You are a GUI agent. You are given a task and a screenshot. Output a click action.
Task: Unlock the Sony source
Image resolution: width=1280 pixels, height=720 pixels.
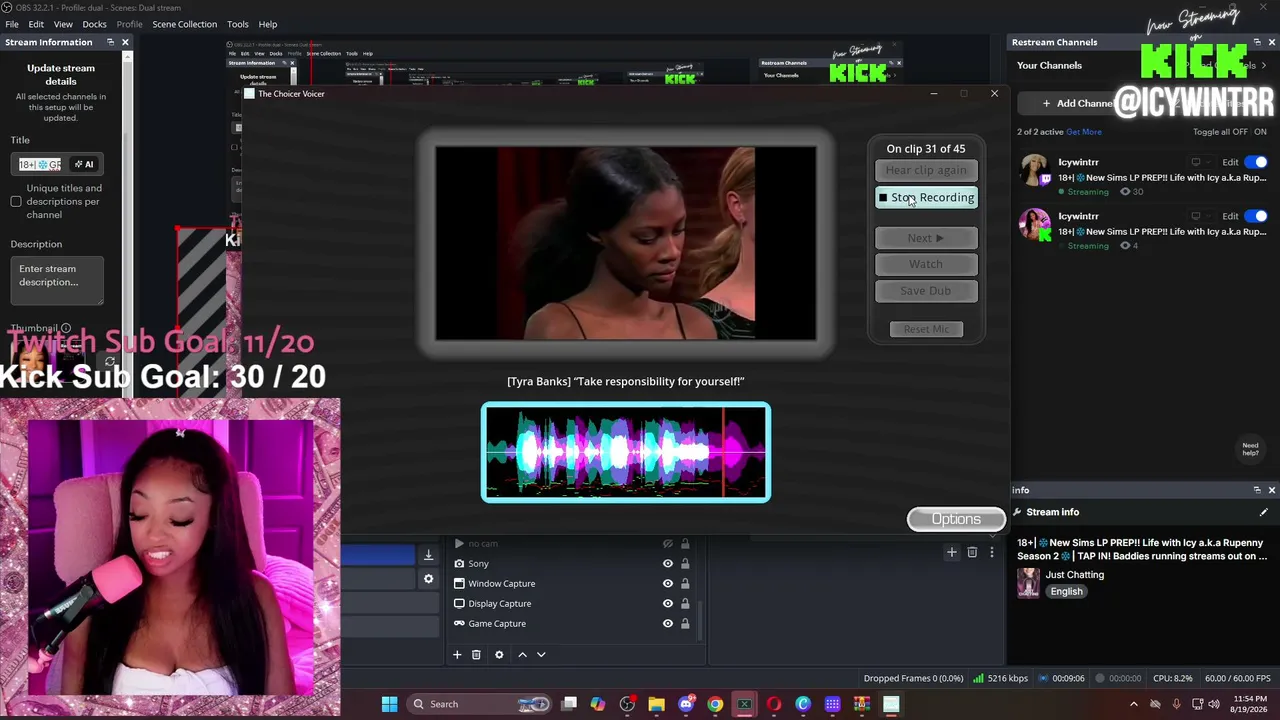point(685,564)
